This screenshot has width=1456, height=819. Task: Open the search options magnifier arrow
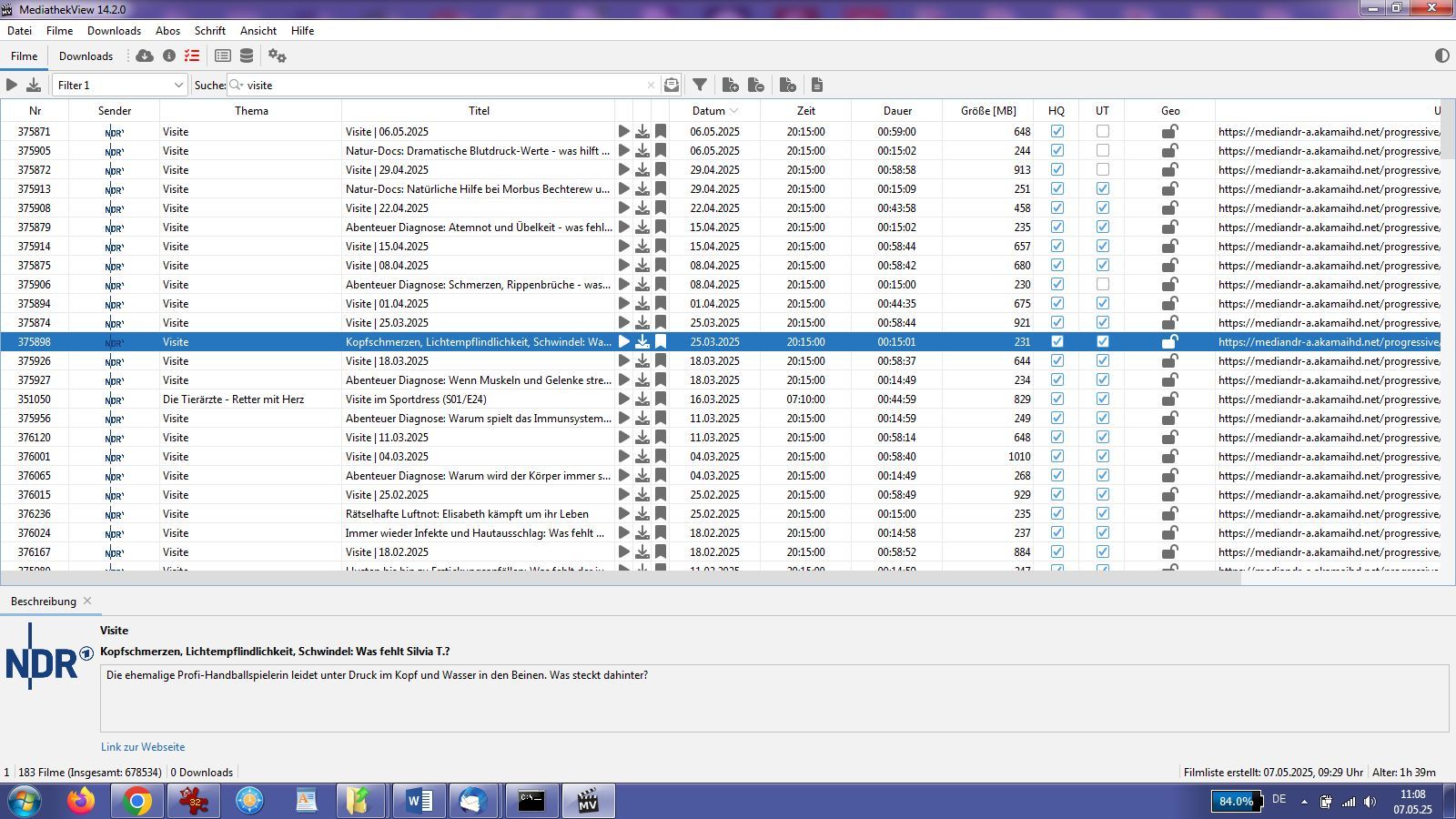(237, 85)
